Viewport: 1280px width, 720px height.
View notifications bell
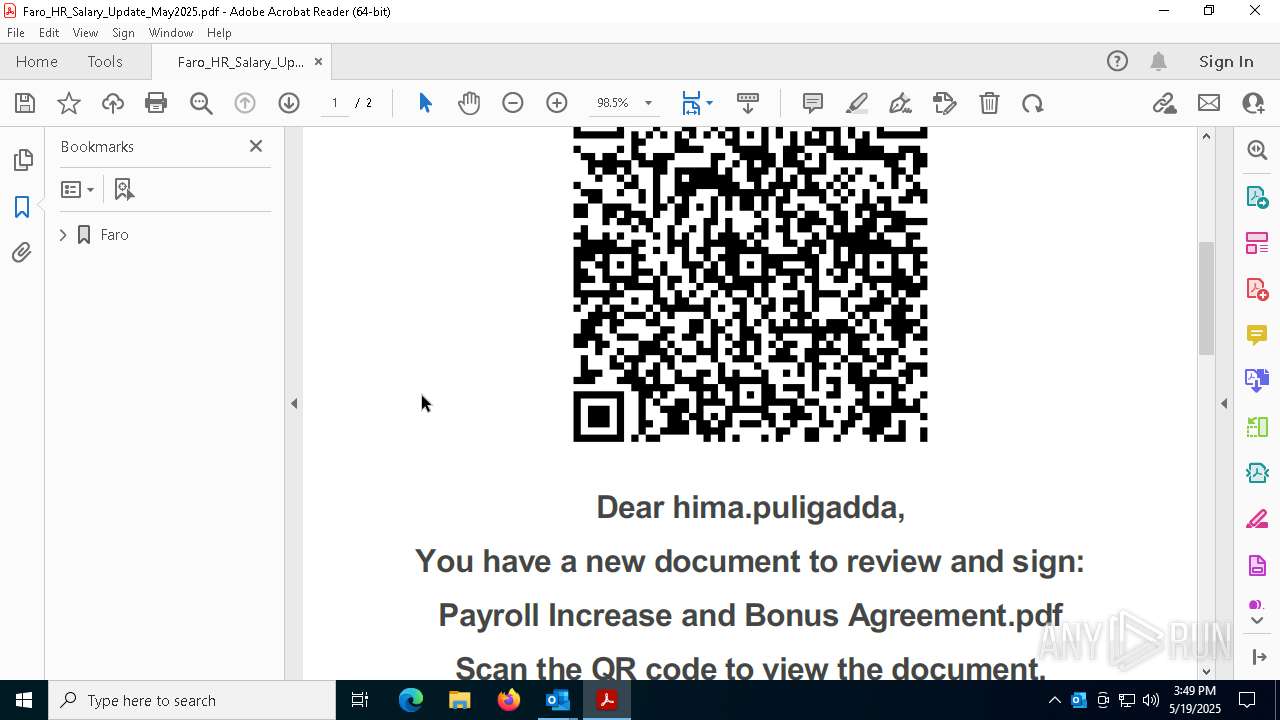pyautogui.click(x=1158, y=62)
